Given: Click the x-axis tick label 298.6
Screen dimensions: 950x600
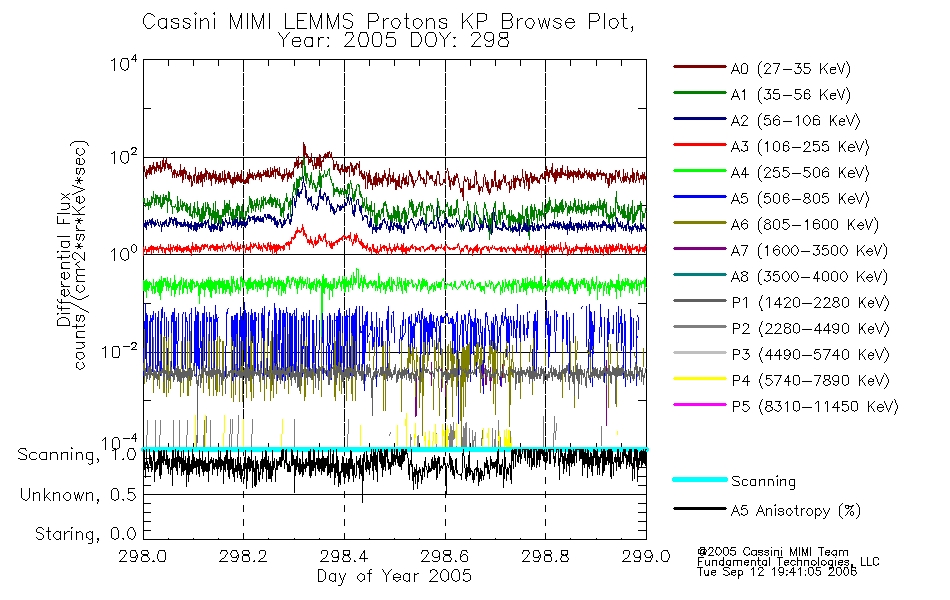Looking at the screenshot, I should click(x=445, y=556).
